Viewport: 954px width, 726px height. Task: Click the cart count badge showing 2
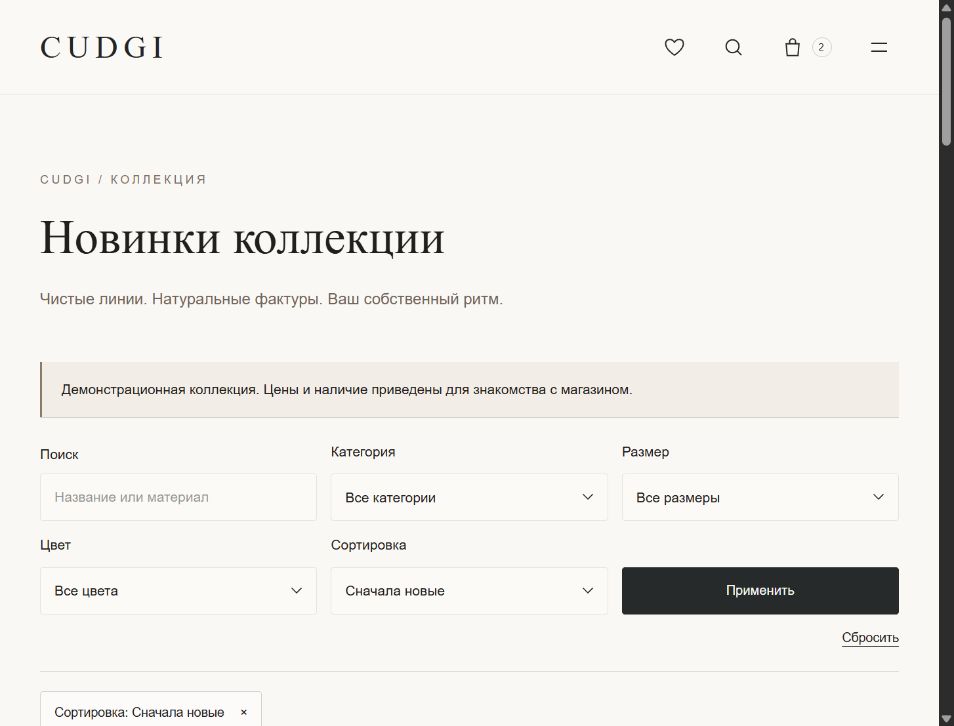(821, 47)
